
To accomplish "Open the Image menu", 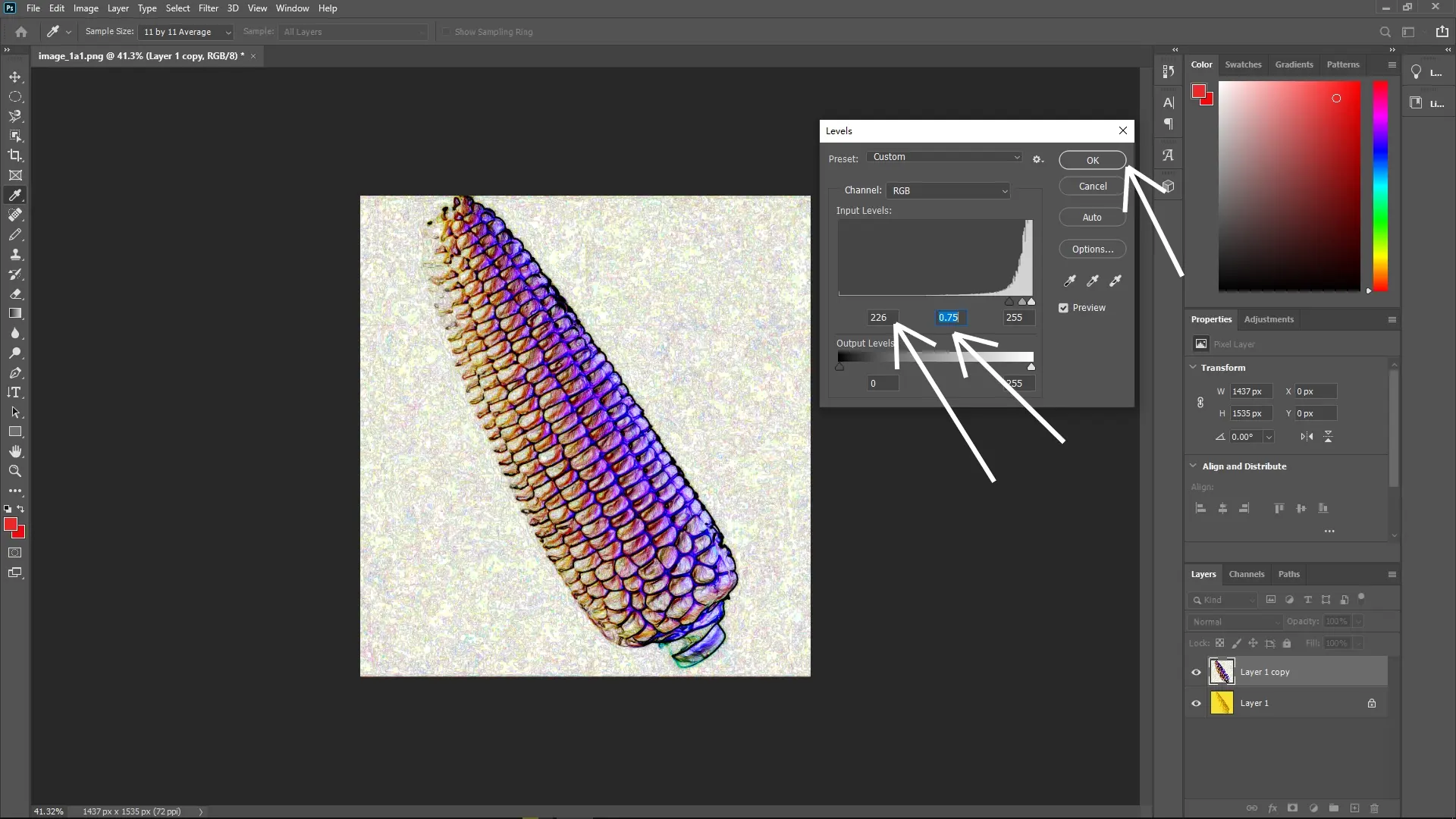I will tap(85, 8).
